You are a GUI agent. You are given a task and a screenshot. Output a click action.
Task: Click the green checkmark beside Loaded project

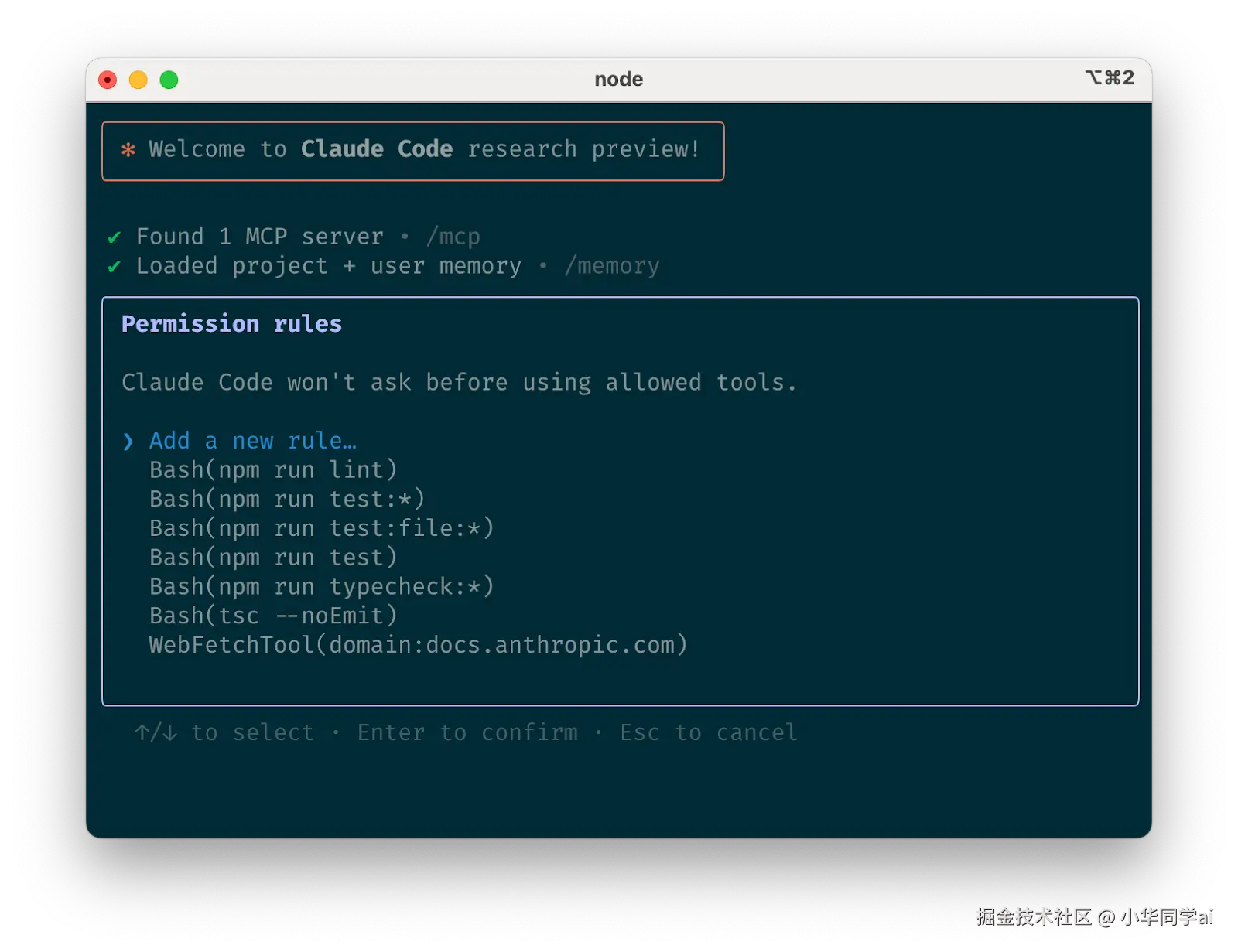point(115,266)
